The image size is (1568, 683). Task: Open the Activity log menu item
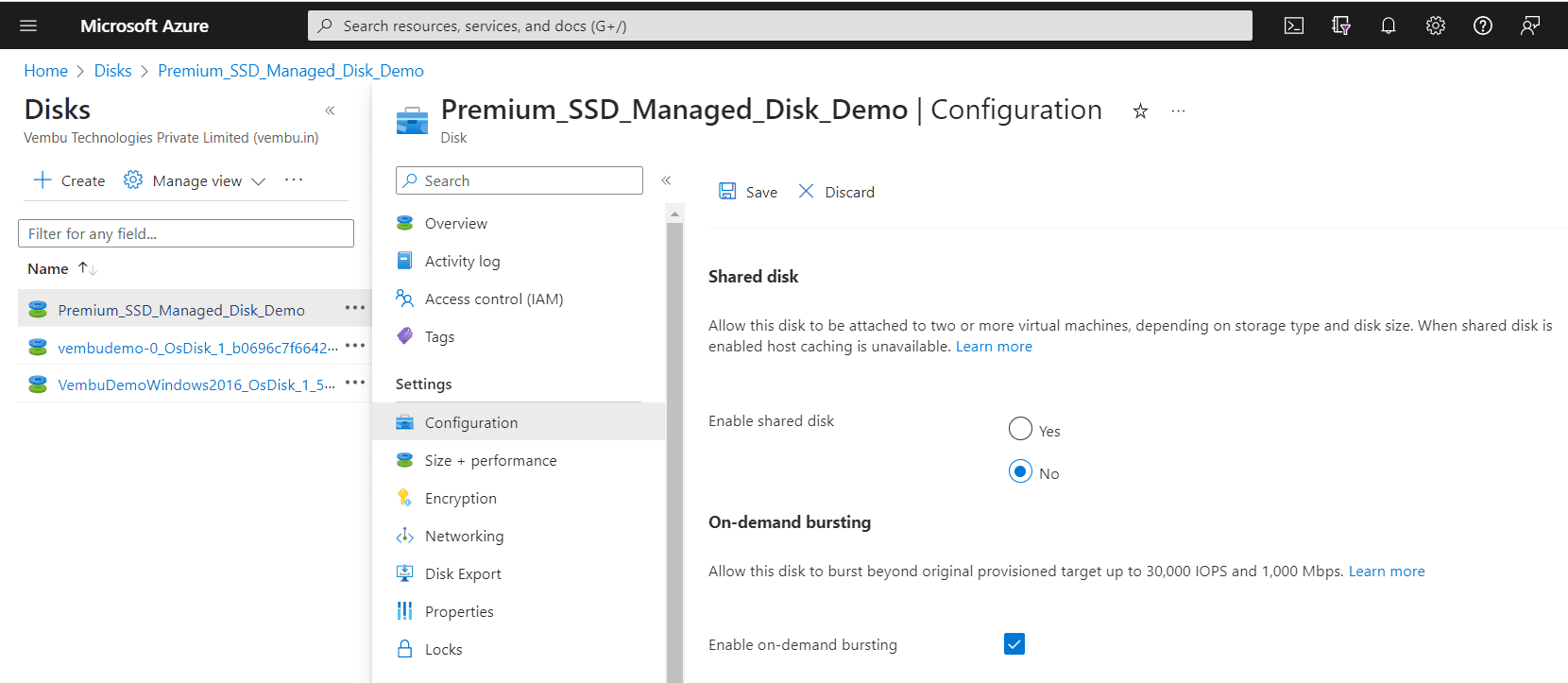519,261
